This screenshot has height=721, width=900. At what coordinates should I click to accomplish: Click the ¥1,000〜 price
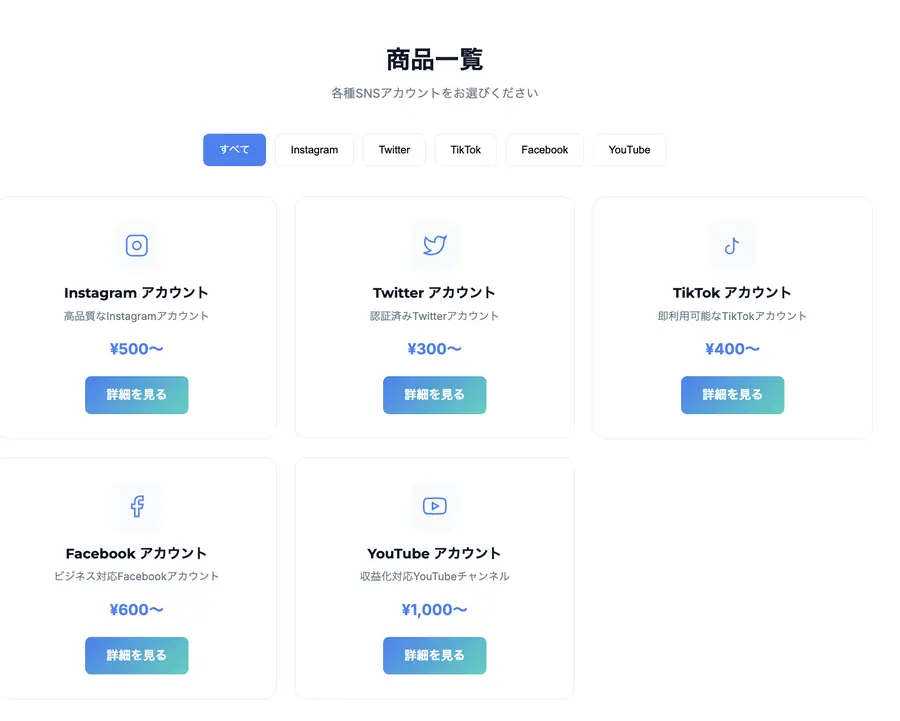pyautogui.click(x=435, y=610)
